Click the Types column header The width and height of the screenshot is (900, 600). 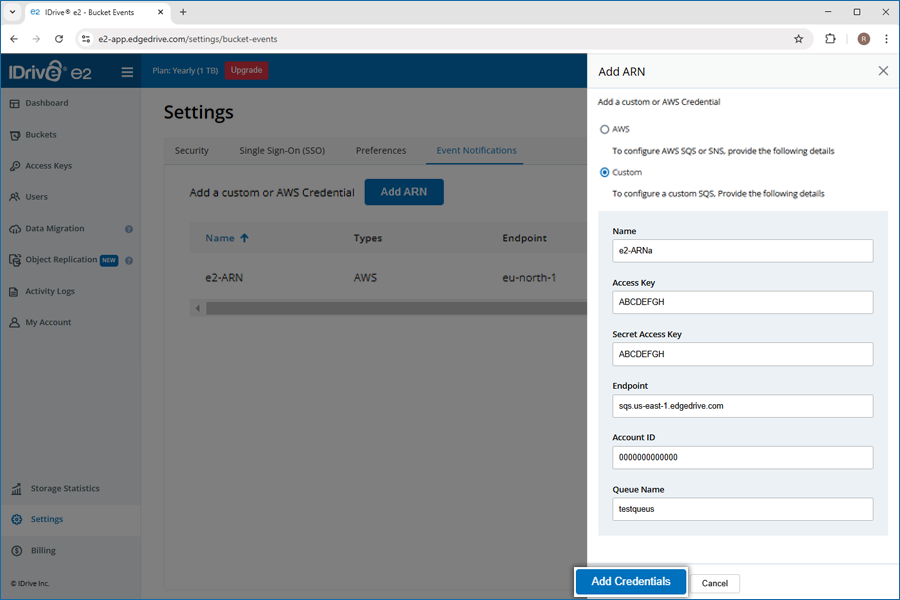(x=368, y=238)
